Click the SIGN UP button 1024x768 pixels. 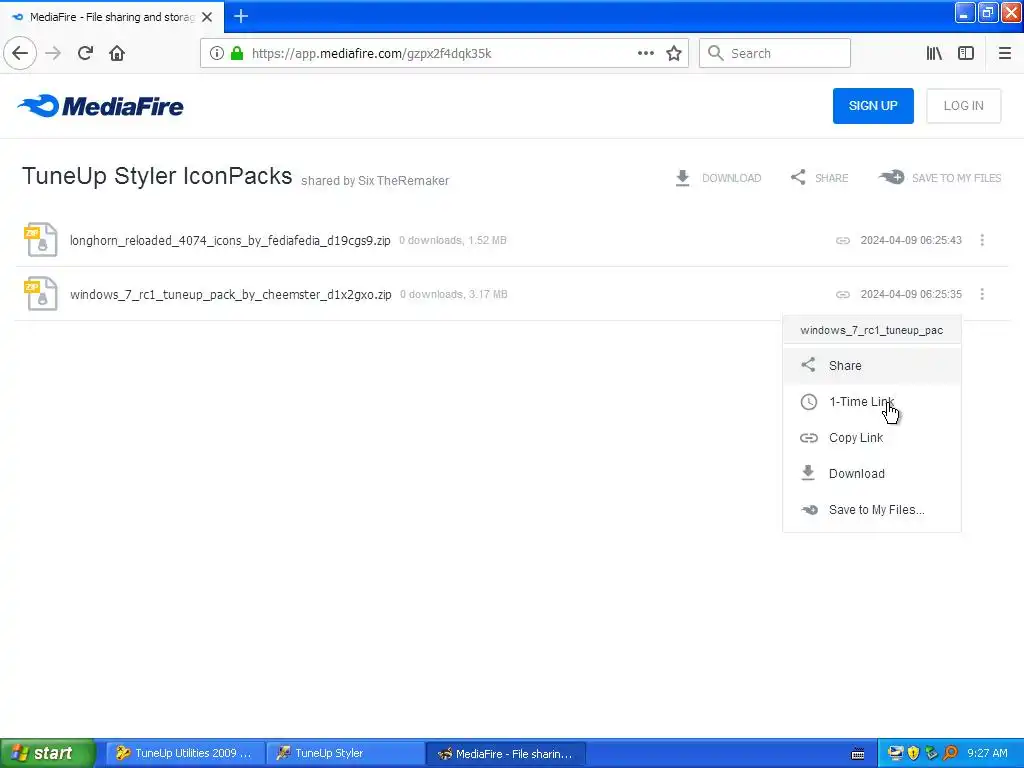(x=872, y=106)
